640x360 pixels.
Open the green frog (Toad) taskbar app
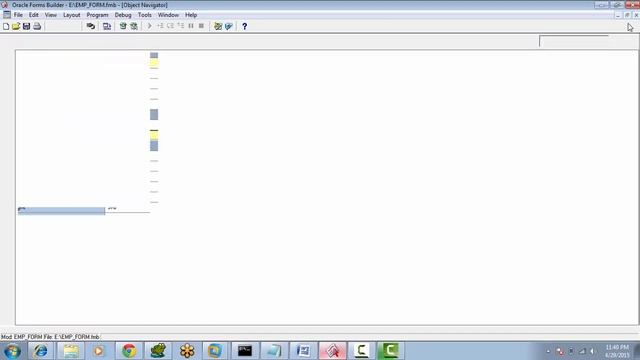(158, 351)
